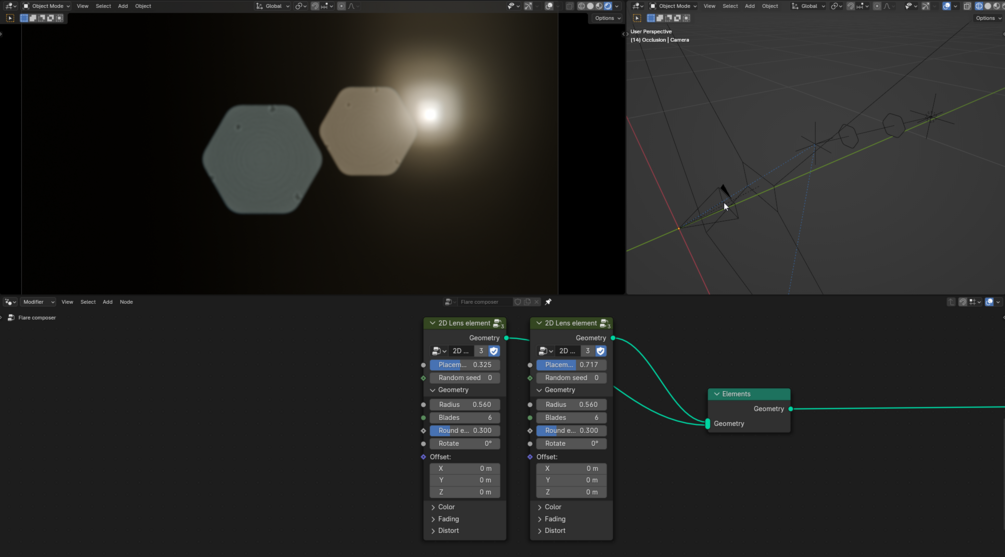Adjust Round edges slider on first lens node
Image resolution: width=1005 pixels, height=557 pixels.
[465, 431]
